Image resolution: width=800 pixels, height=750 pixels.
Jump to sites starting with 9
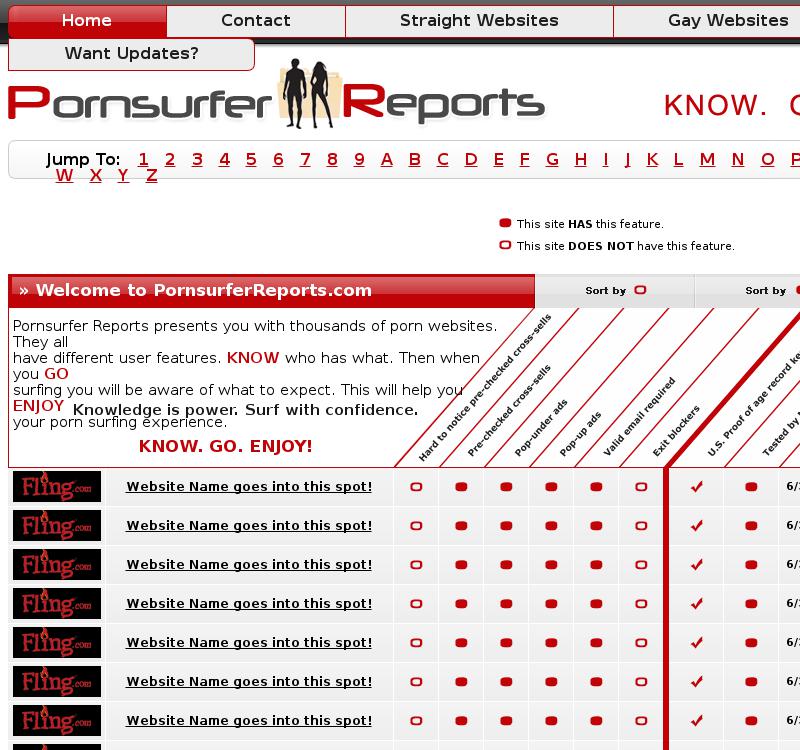pos(359,160)
